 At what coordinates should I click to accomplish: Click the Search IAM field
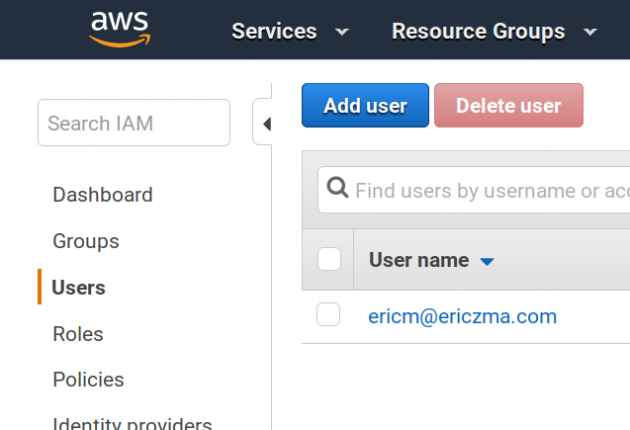[x=133, y=123]
